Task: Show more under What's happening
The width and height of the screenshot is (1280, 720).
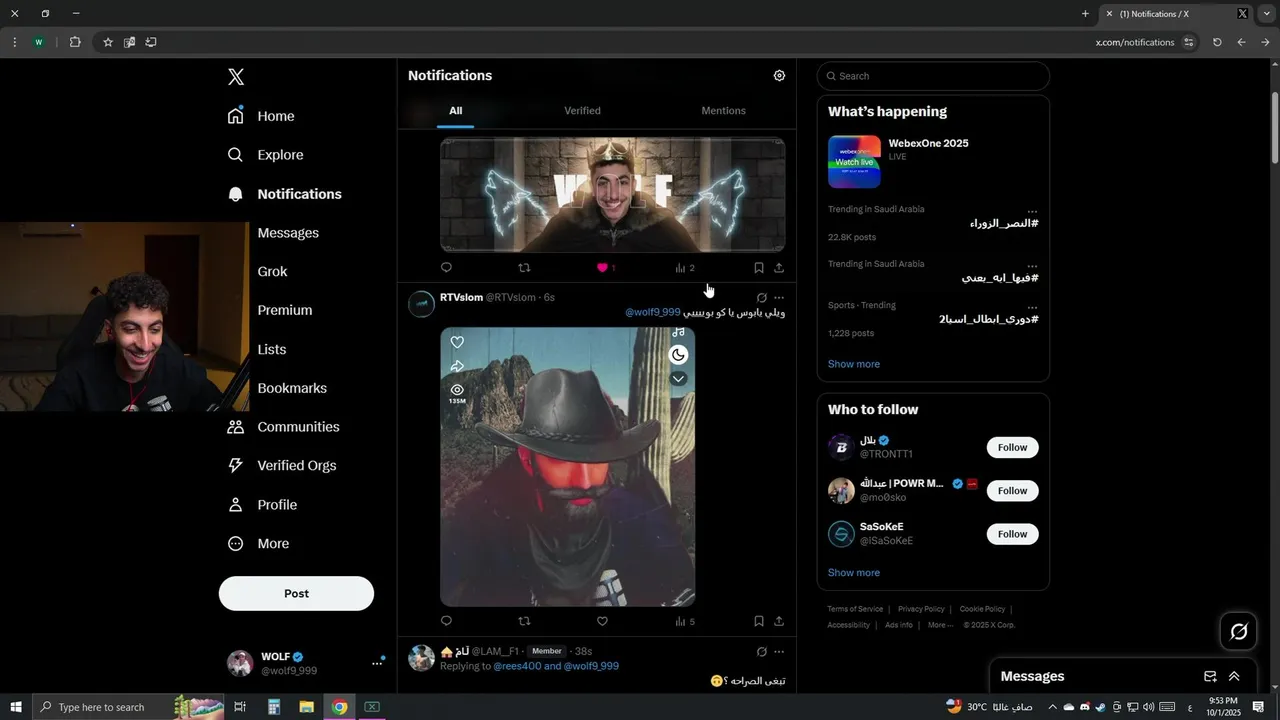Action: (854, 364)
